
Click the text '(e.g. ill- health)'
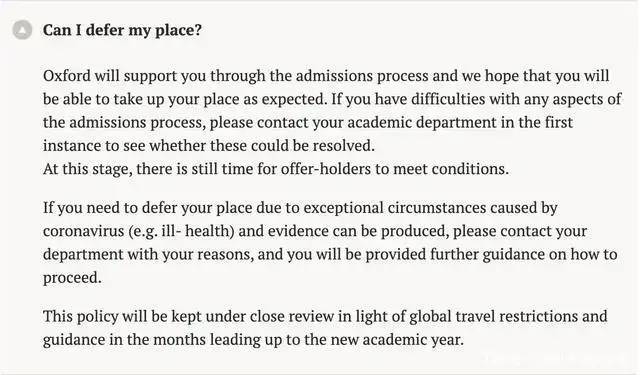tap(181, 231)
